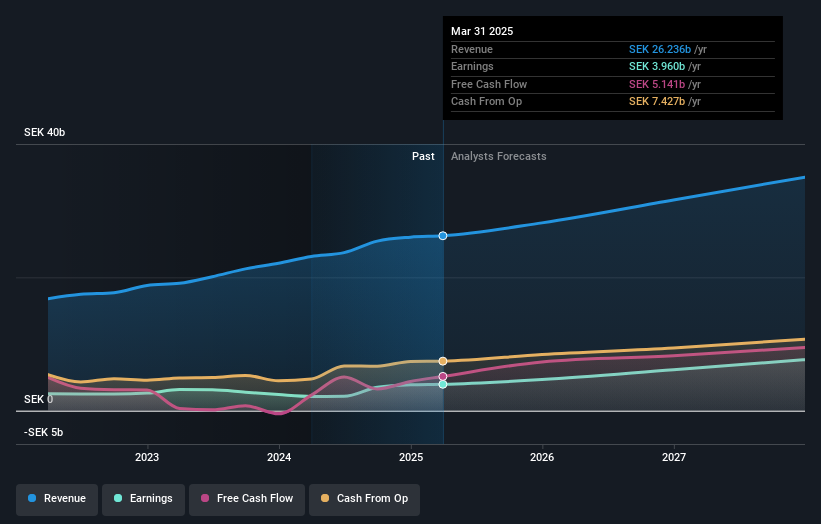Click the 'Analysts Forecasts' label

click(x=498, y=157)
